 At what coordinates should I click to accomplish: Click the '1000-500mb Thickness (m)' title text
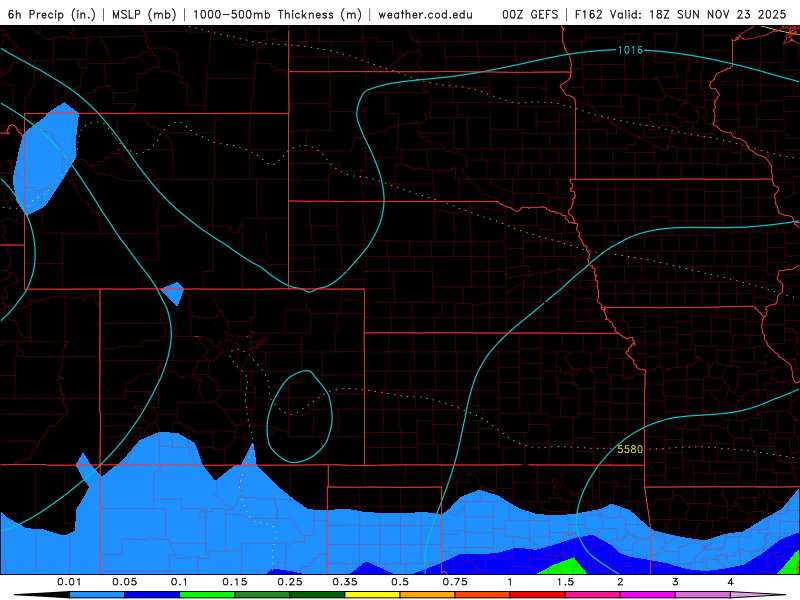pos(277,14)
